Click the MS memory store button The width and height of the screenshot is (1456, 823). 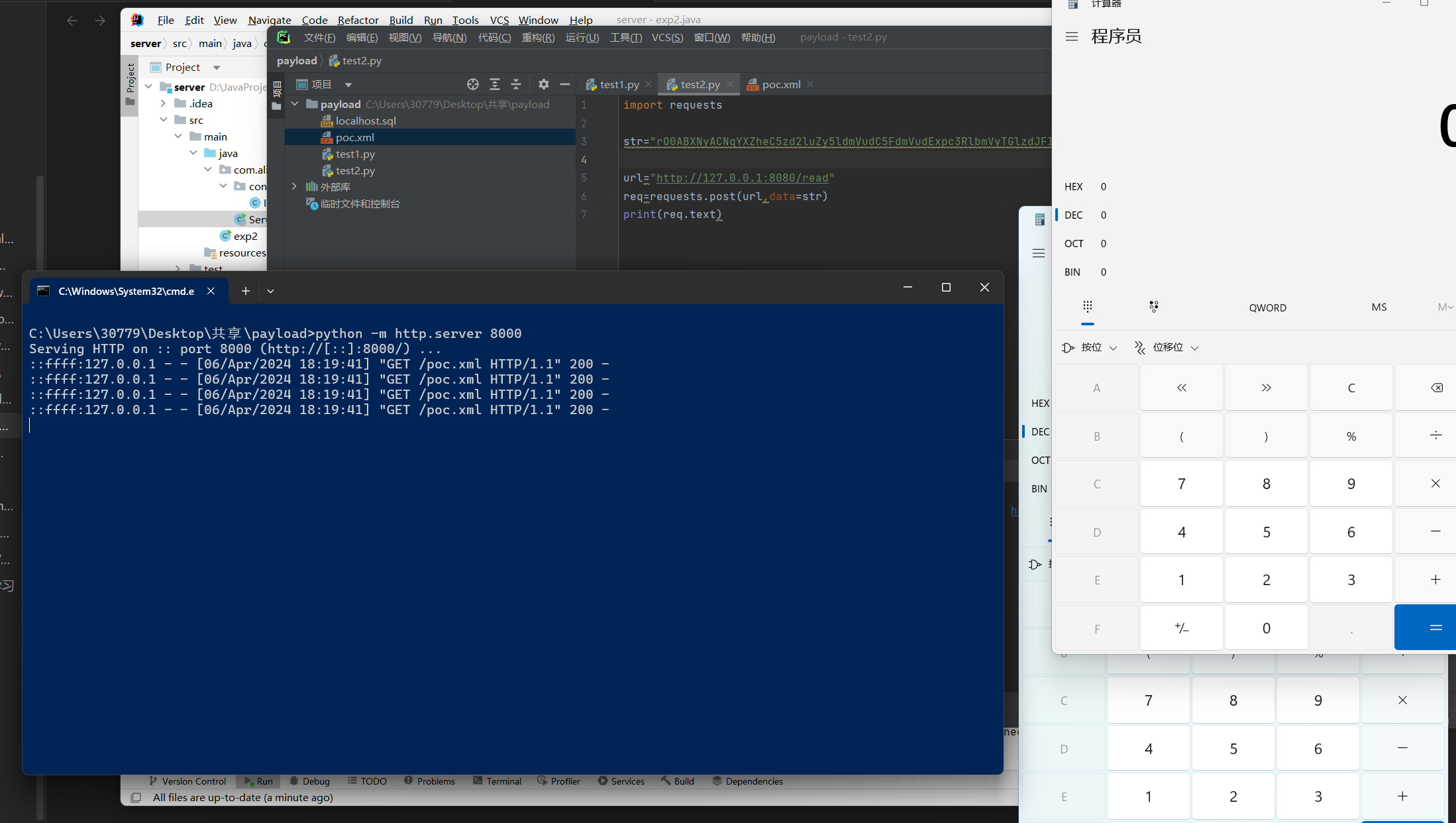pos(1379,307)
